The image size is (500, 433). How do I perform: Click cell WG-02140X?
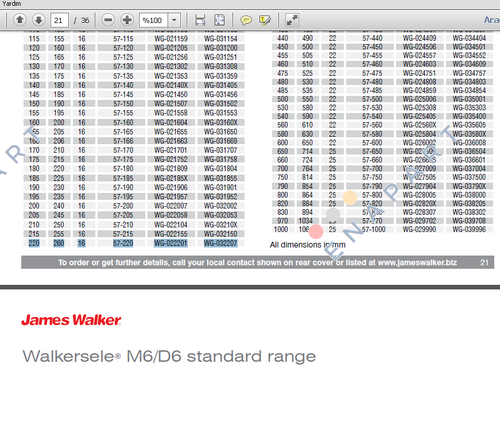pos(171,85)
